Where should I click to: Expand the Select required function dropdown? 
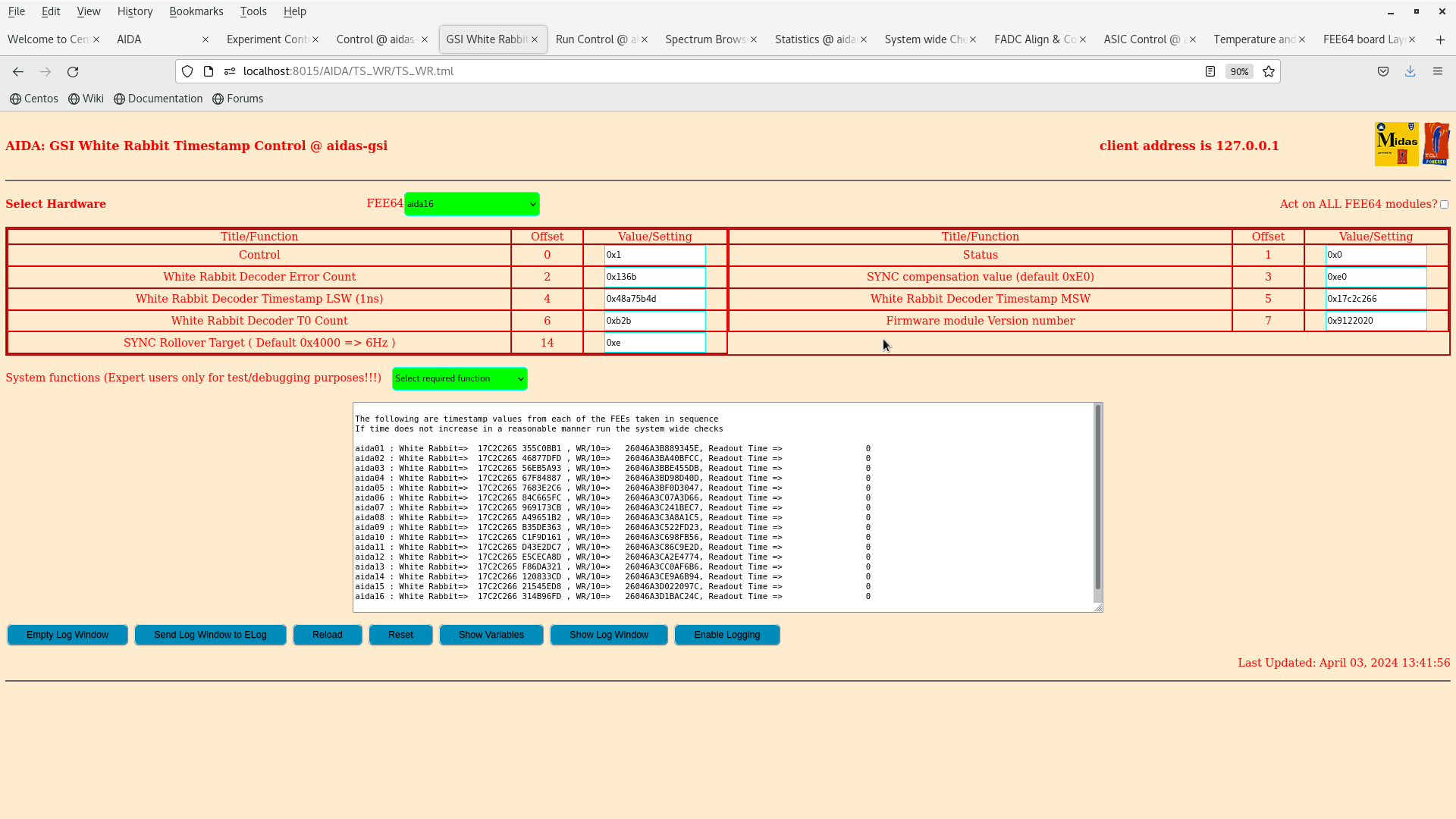coord(460,378)
